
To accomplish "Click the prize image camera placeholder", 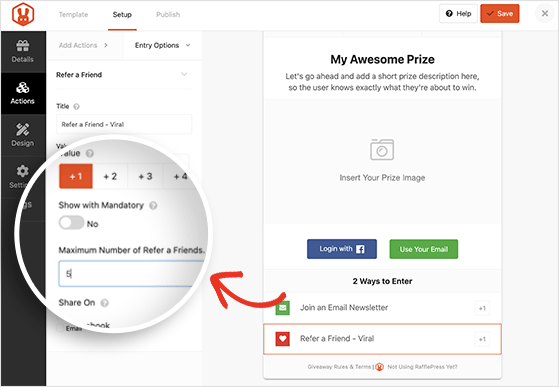I will [x=382, y=149].
